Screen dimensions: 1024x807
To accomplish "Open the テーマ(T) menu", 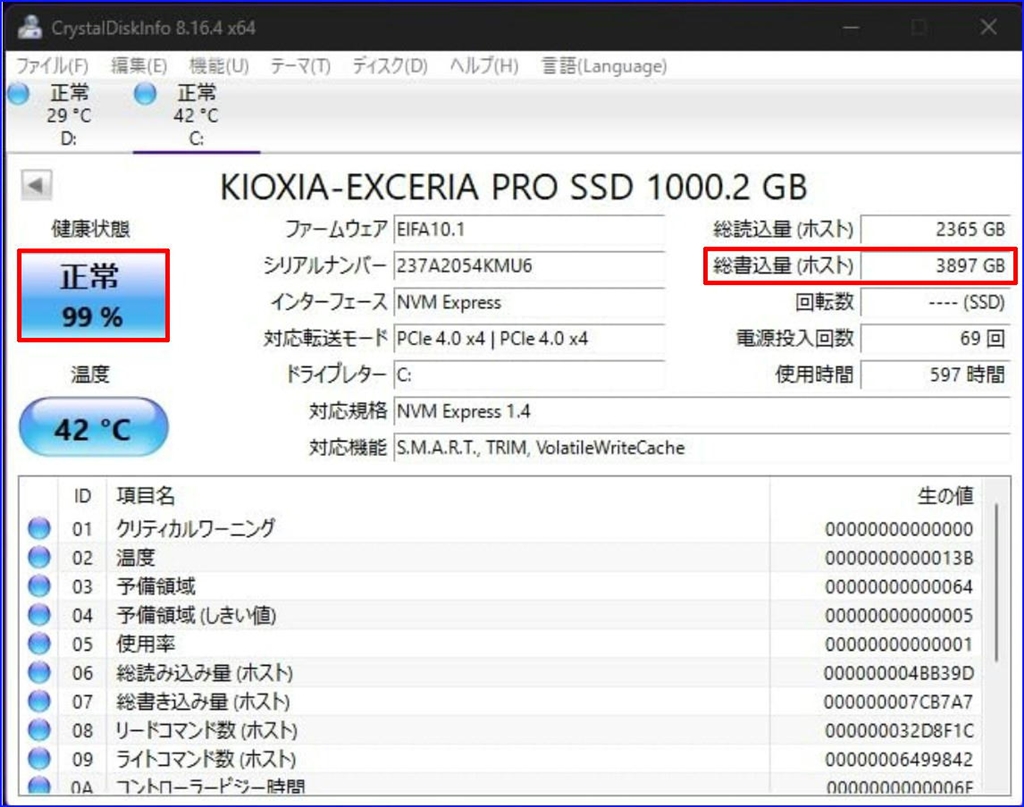I will (x=300, y=66).
